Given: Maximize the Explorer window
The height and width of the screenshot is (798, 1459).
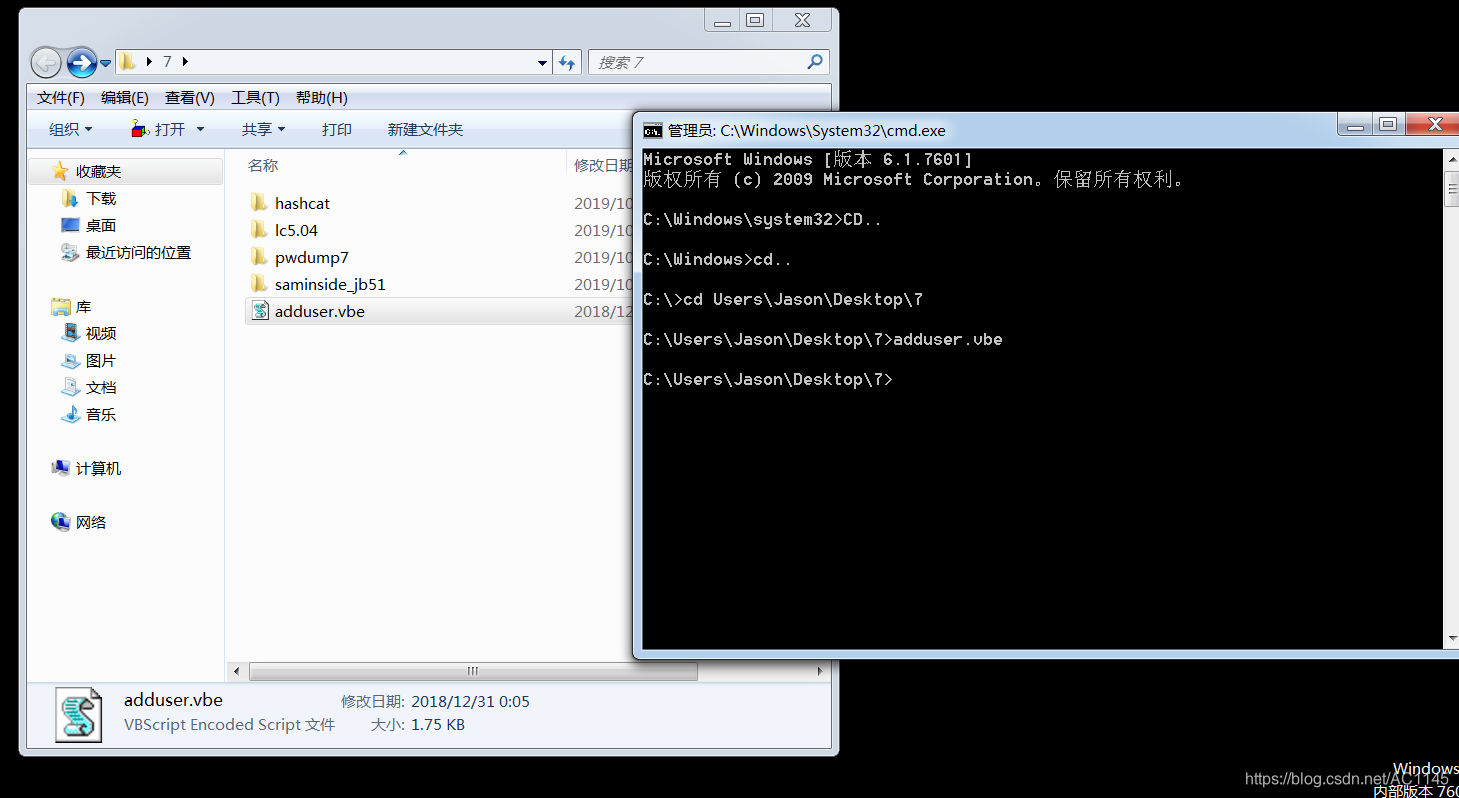Looking at the screenshot, I should coord(755,20).
